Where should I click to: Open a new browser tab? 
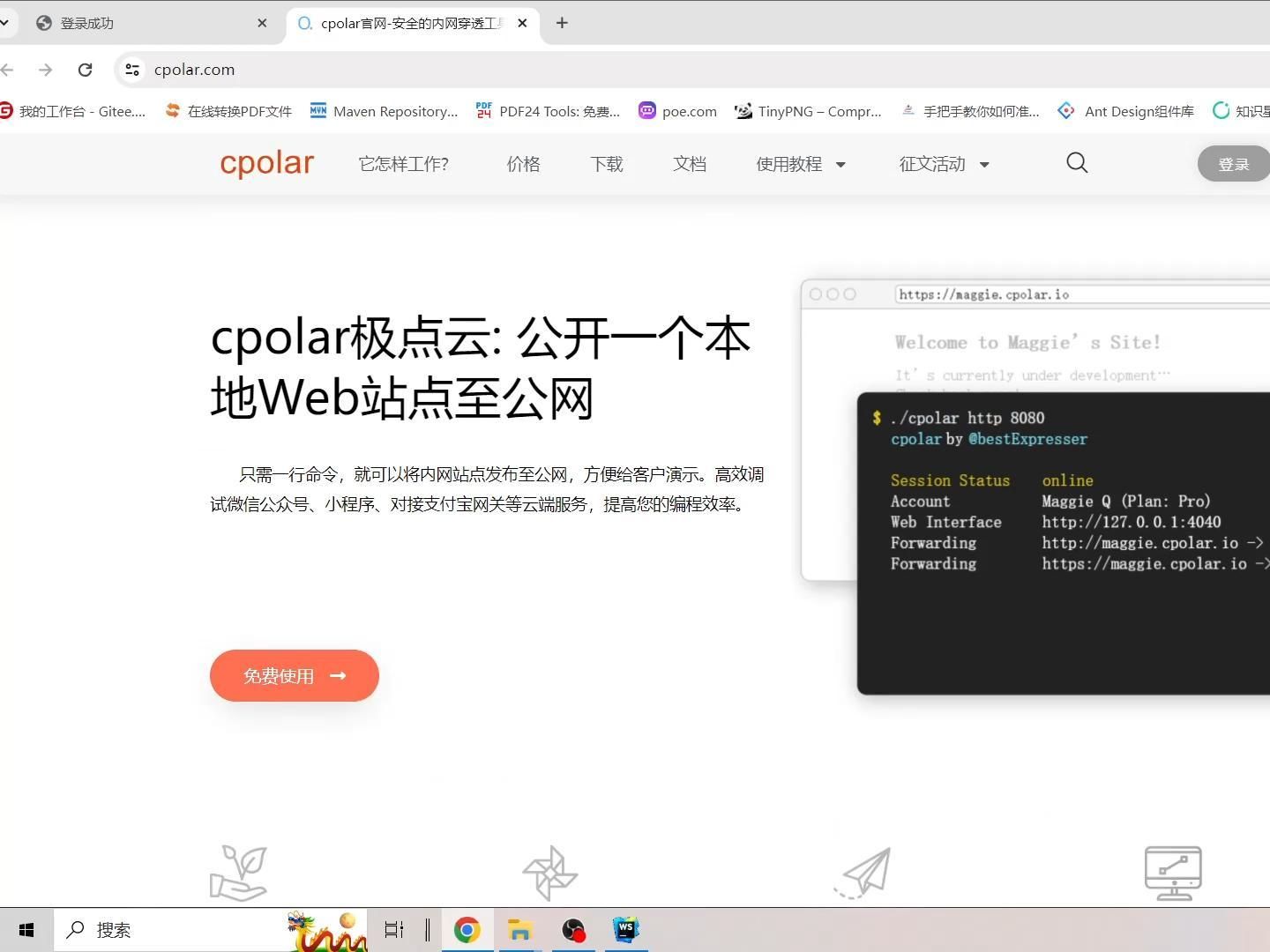click(x=562, y=23)
